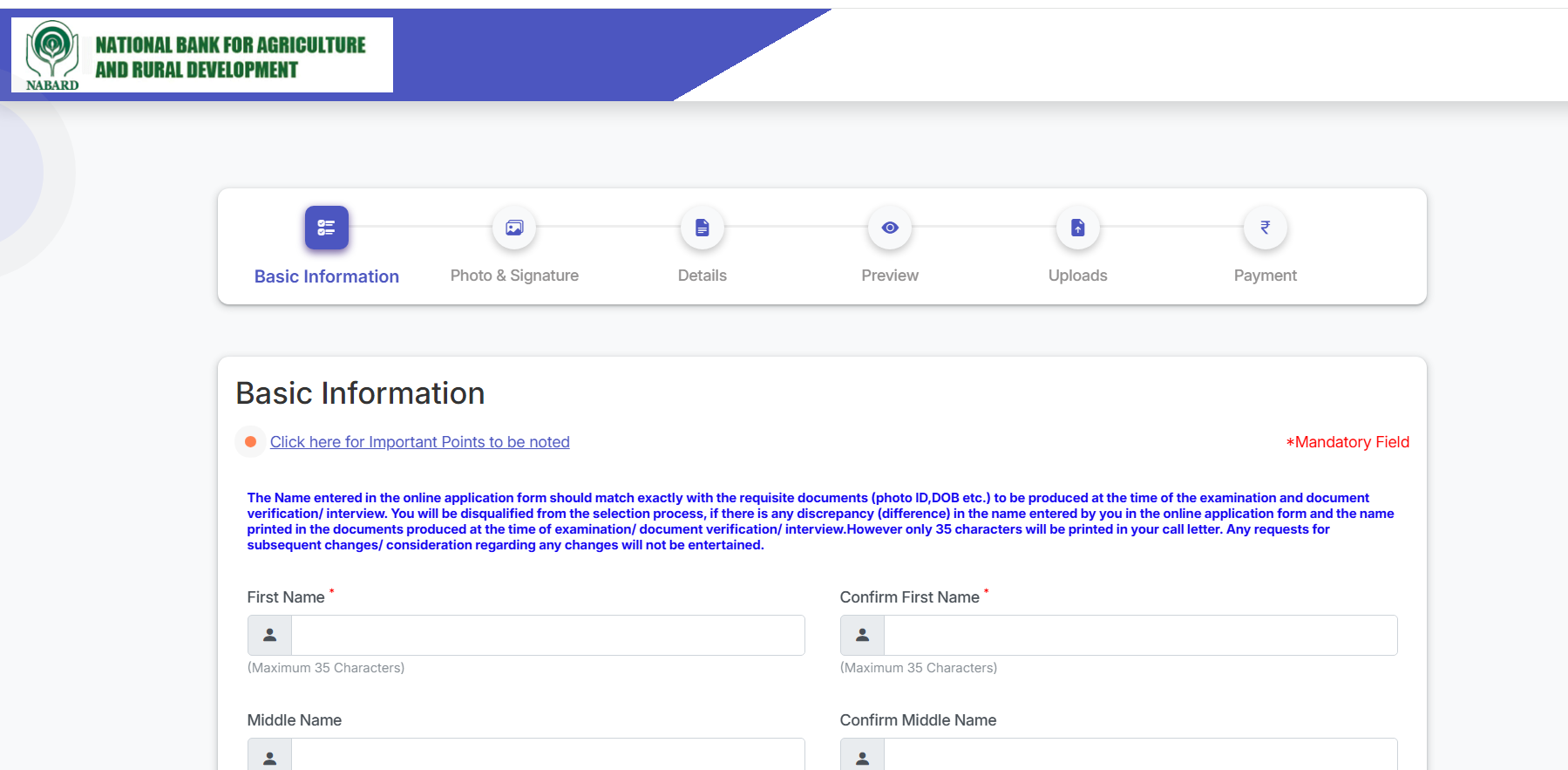Click the Details document step icon

pos(703,228)
